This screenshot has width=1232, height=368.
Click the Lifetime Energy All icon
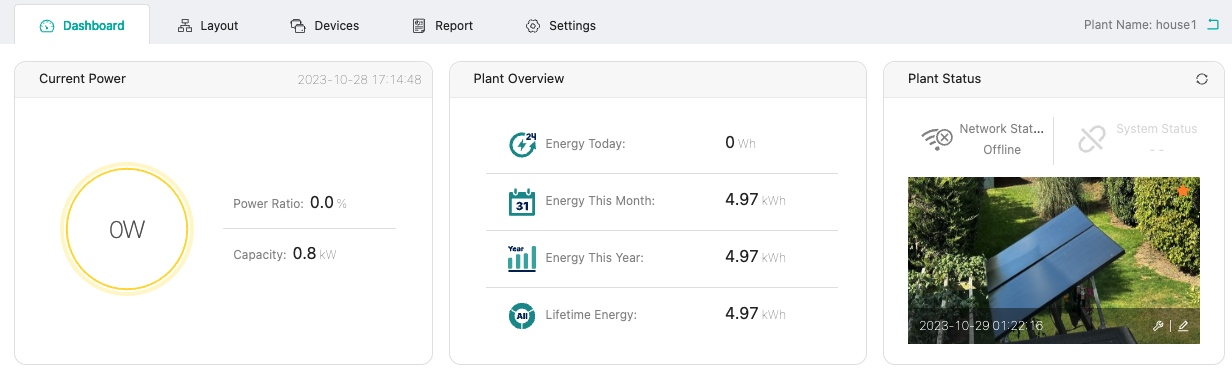[x=522, y=315]
